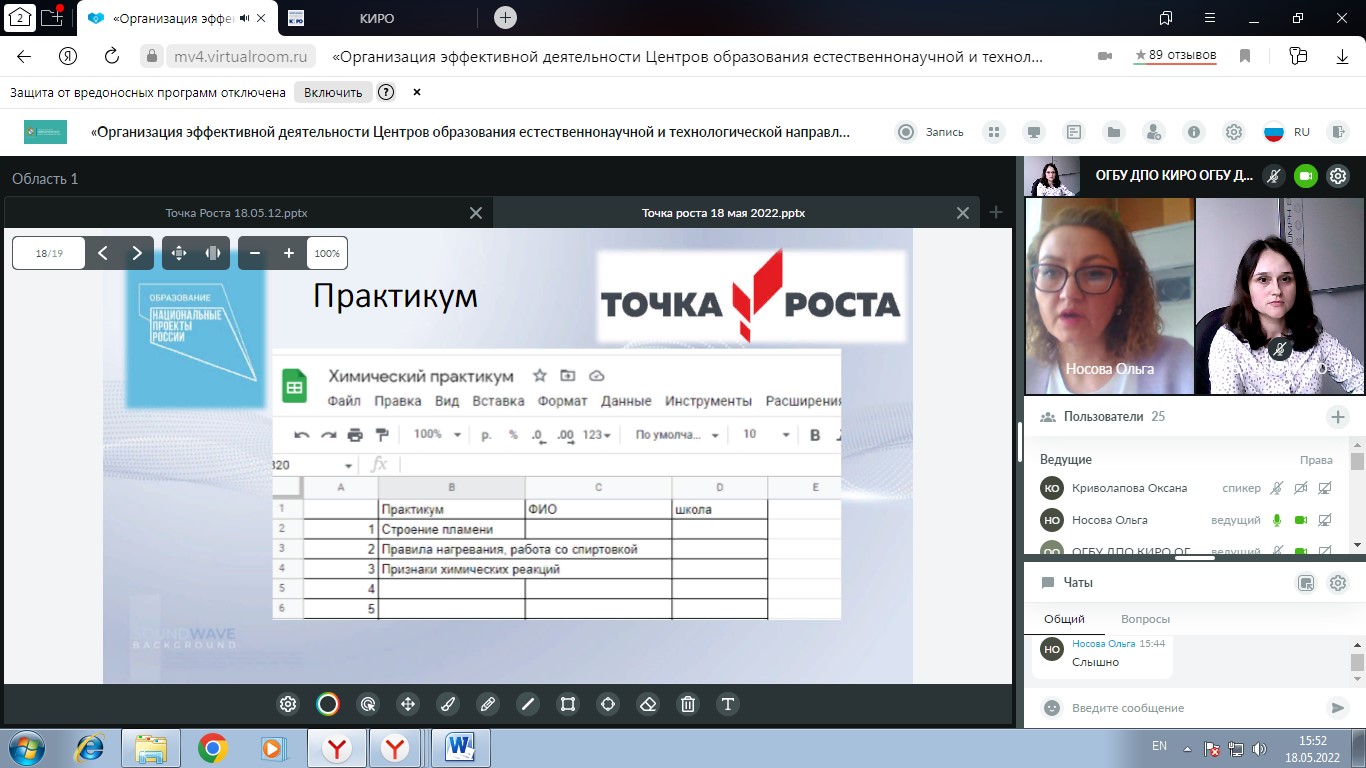
Task: Open the RU language selector
Action: 1287,132
